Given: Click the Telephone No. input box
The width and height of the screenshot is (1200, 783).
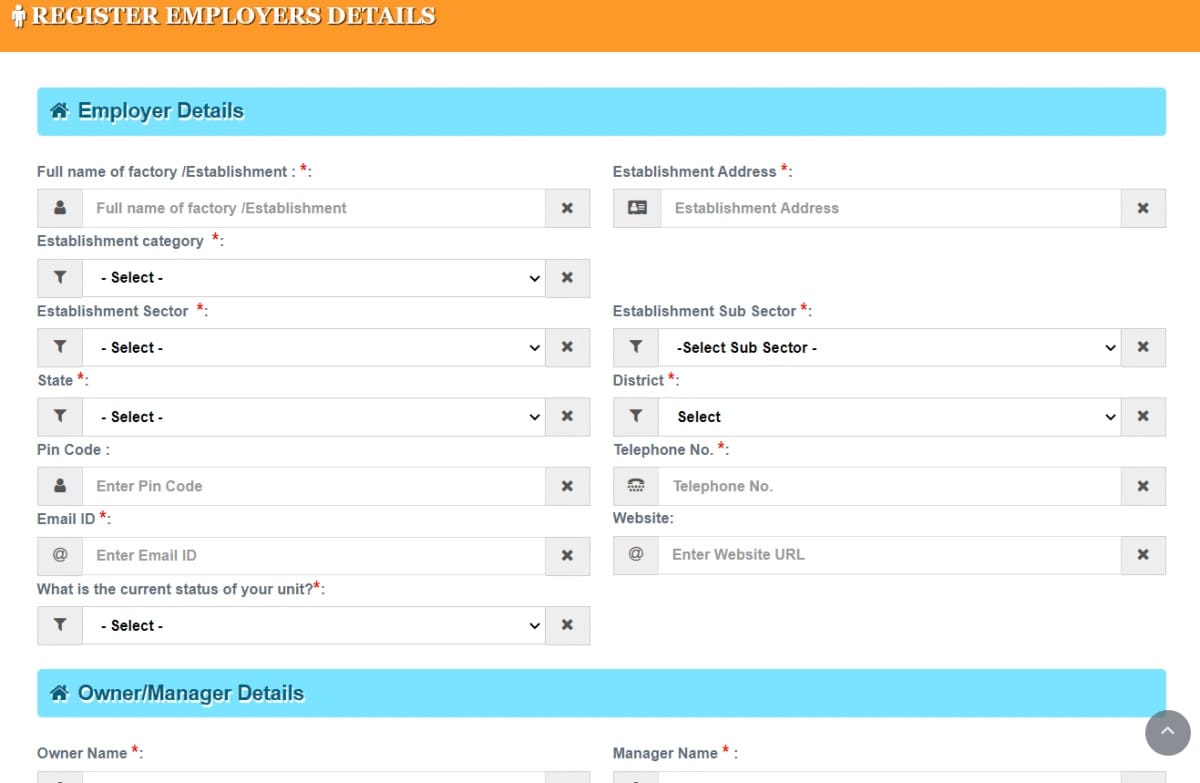Looking at the screenshot, I should pos(889,486).
